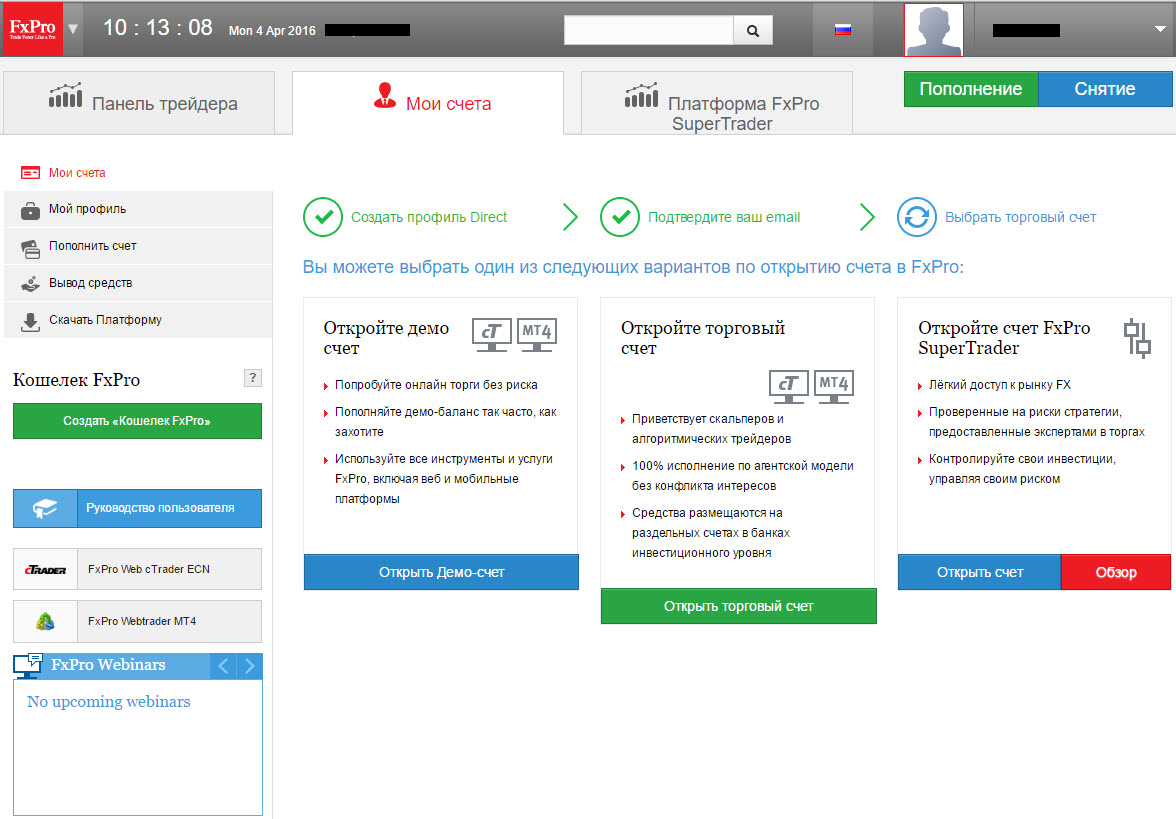Open Руководство пользователя guide button

[x=137, y=508]
